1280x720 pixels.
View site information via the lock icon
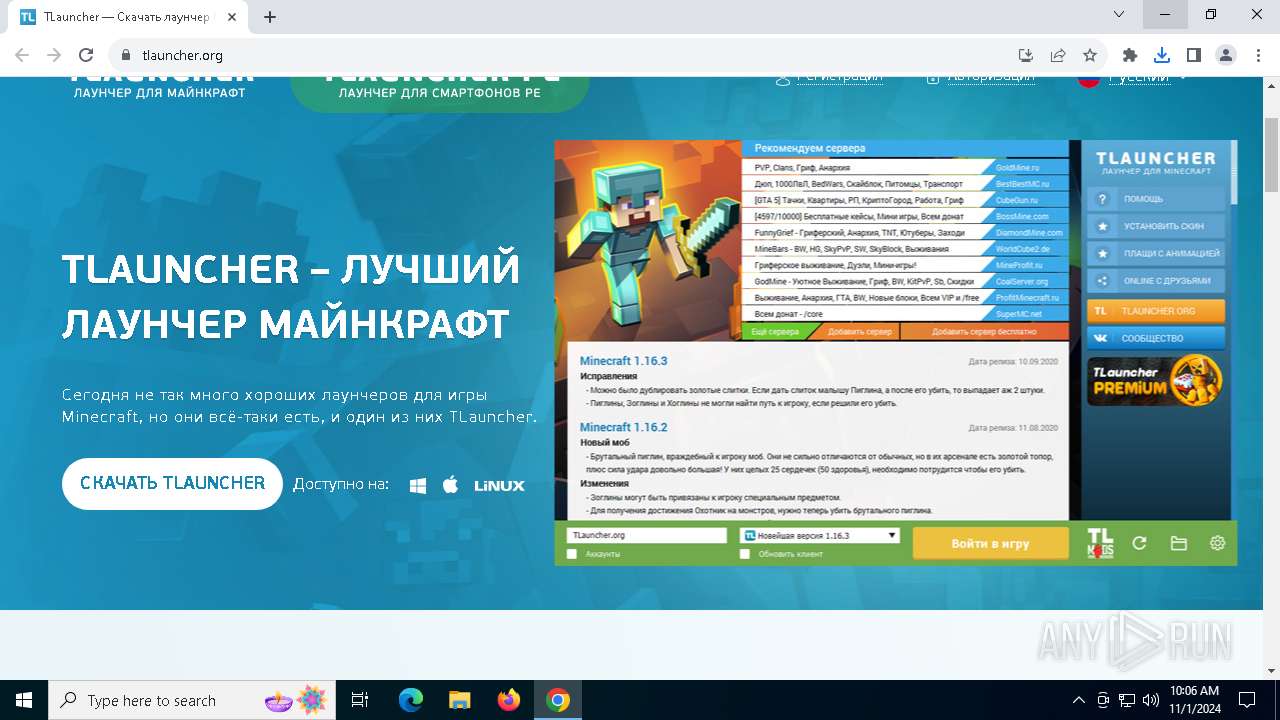click(126, 56)
